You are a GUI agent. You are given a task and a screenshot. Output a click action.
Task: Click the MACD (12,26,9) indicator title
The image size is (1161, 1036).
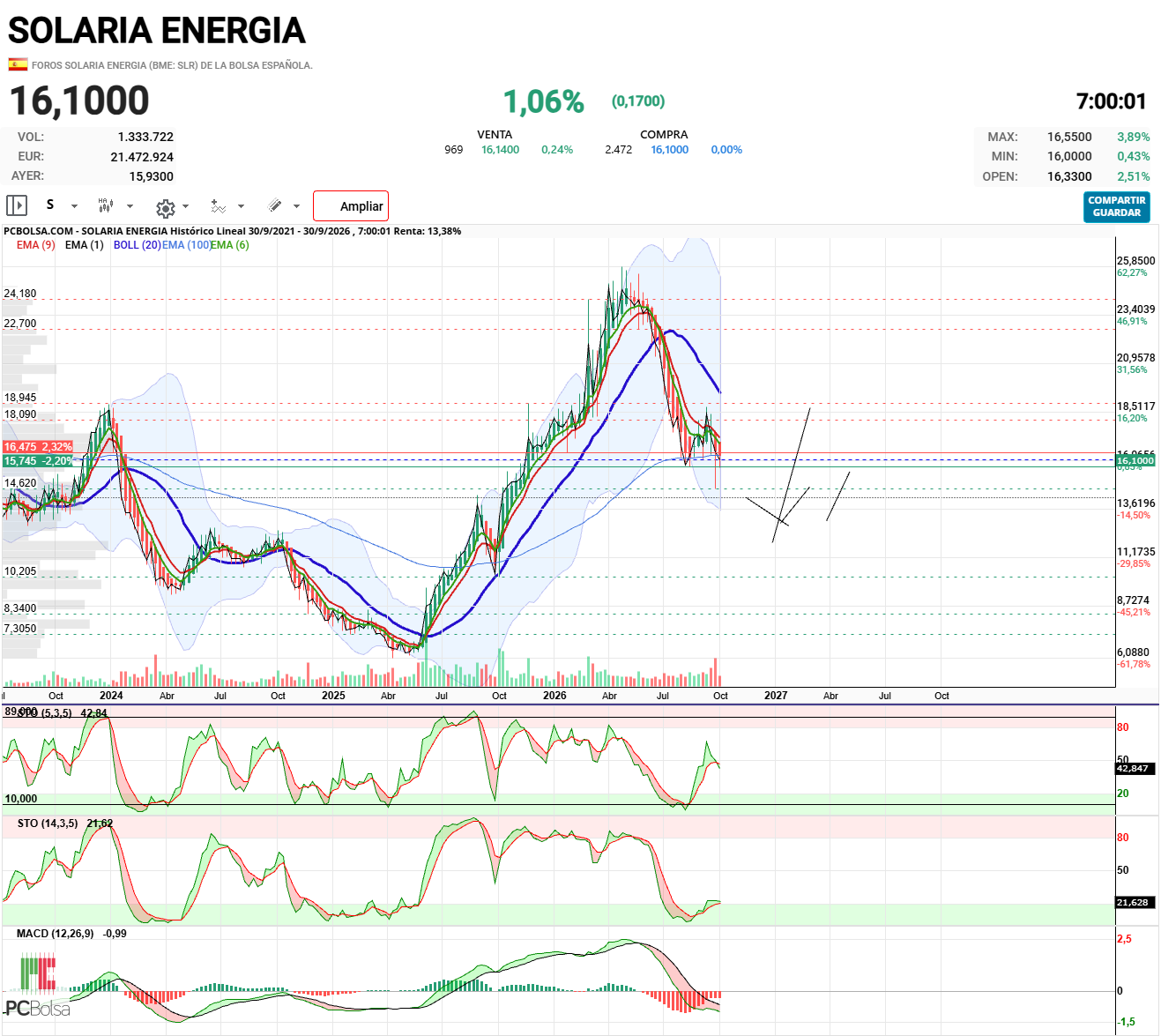point(55,934)
